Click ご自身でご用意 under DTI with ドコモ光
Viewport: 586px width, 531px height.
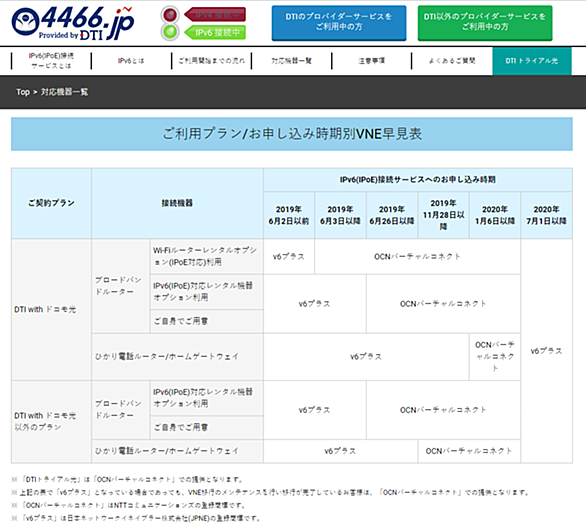point(206,321)
